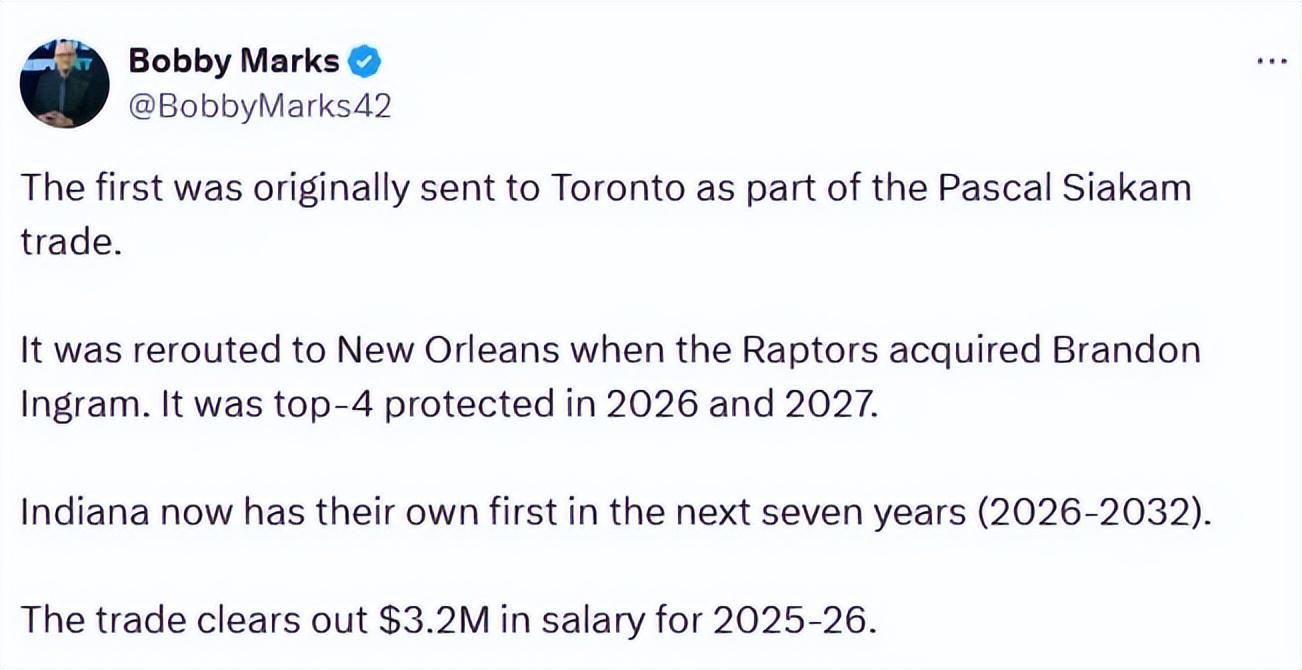This screenshot has height=670, width=1302.
Task: Click the word "Indiana" in the tweet
Action: [x=79, y=512]
